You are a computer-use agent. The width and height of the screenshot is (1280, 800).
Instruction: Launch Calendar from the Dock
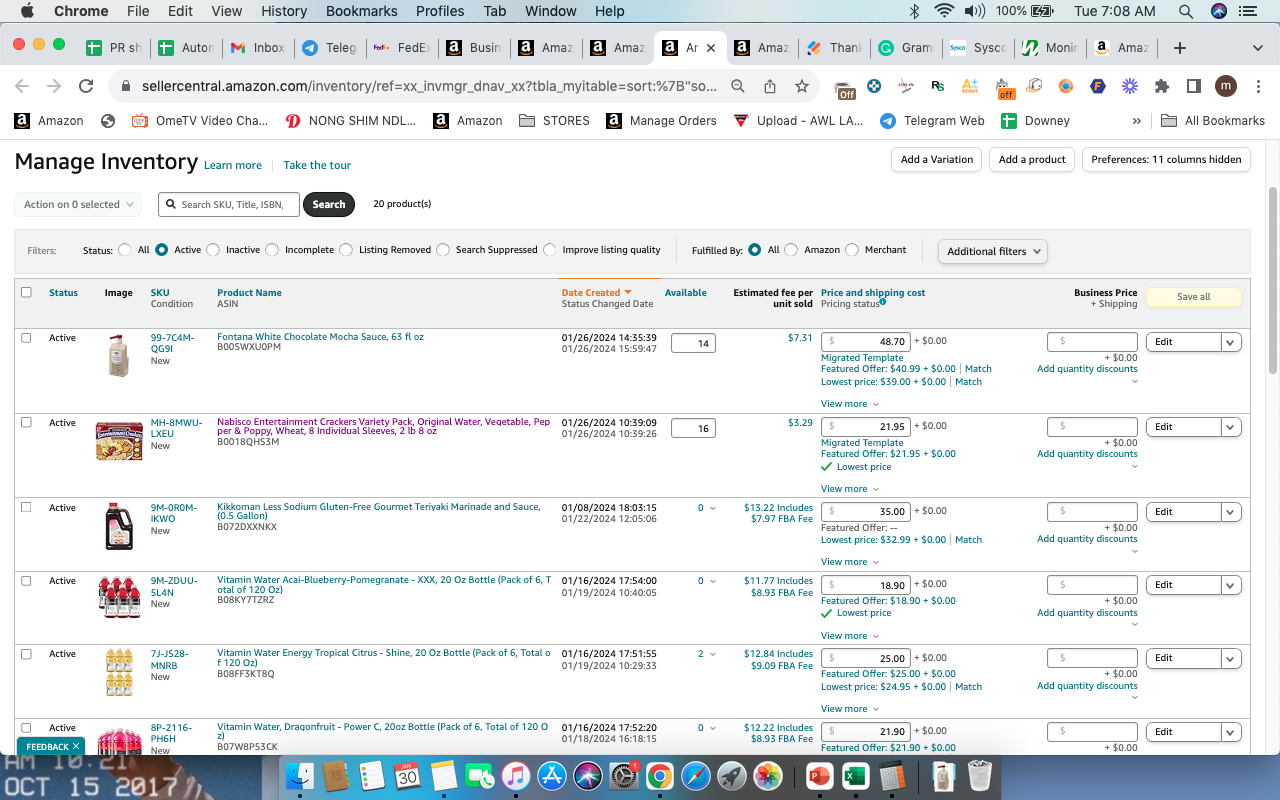pos(407,776)
